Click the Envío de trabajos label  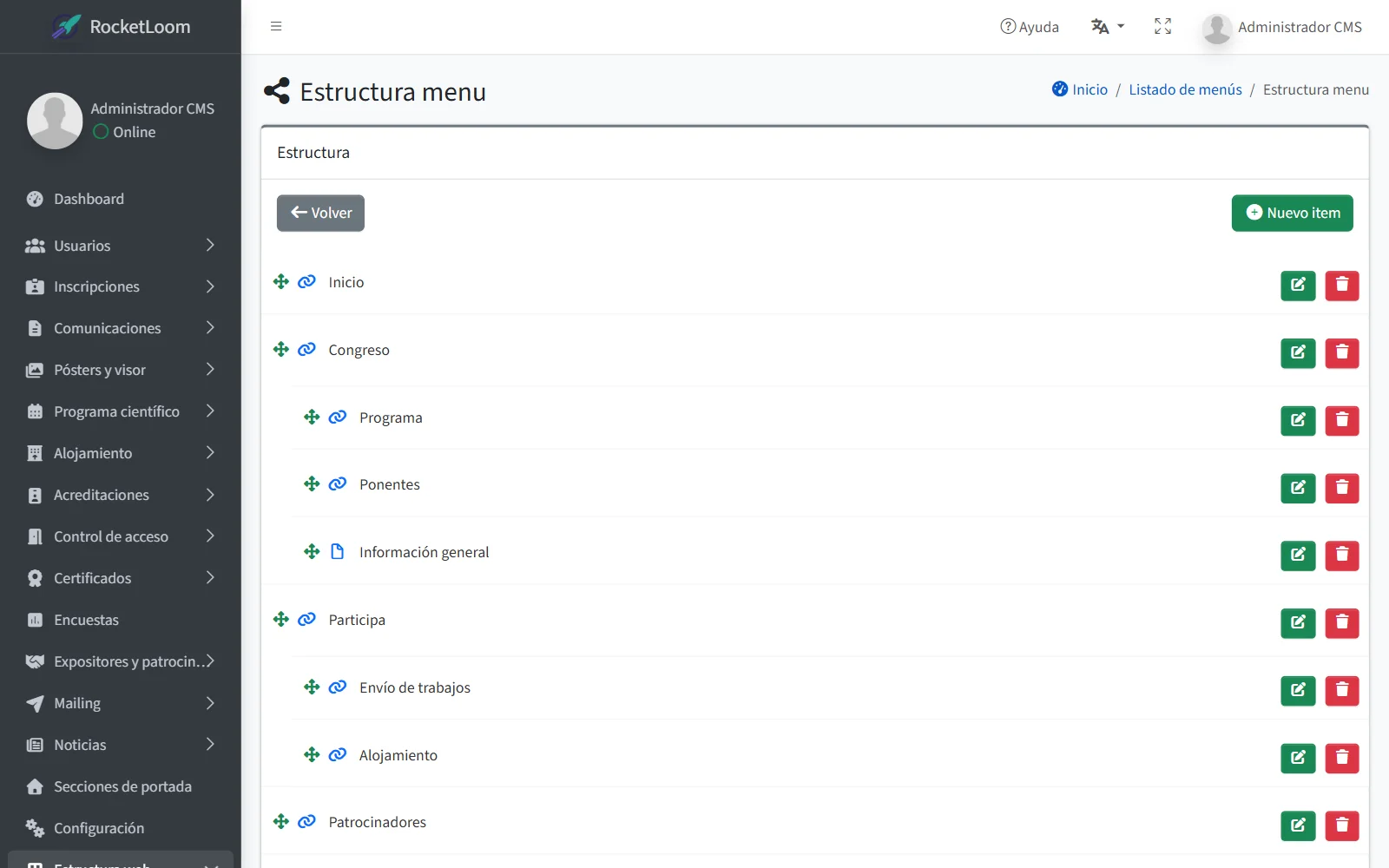(x=415, y=687)
